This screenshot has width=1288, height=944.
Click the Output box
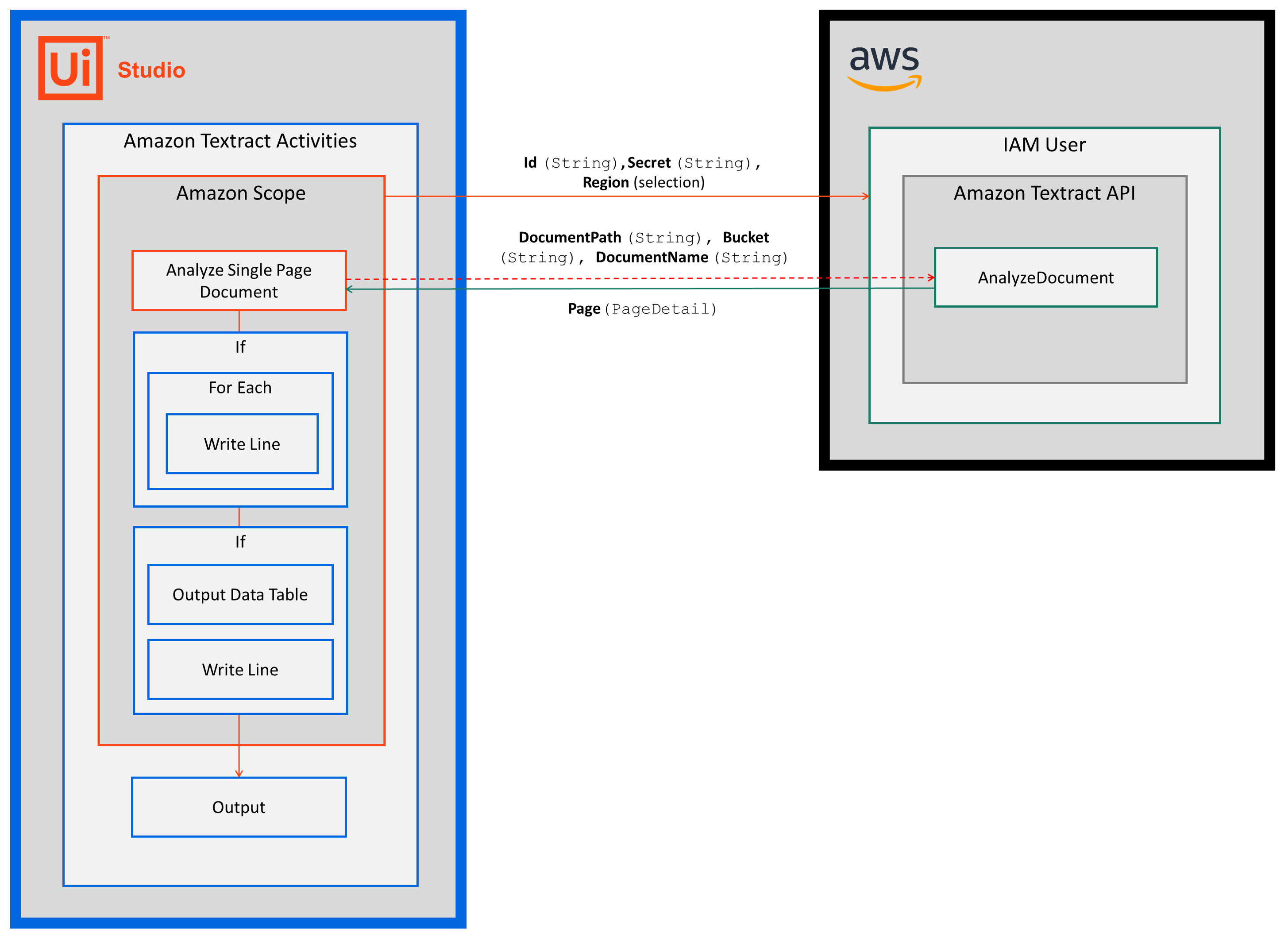(239, 807)
